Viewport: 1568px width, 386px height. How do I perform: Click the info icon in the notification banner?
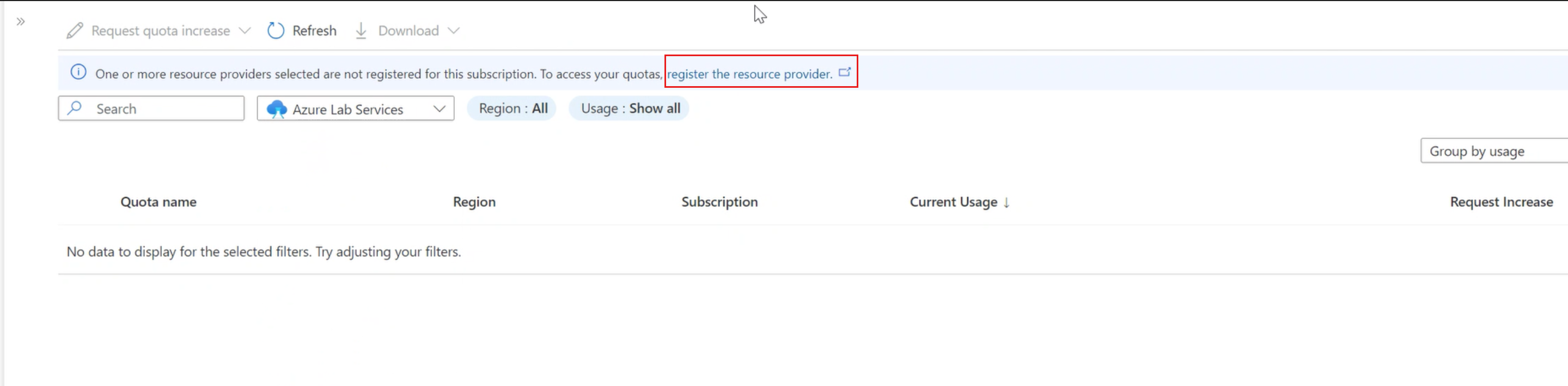pyautogui.click(x=78, y=72)
